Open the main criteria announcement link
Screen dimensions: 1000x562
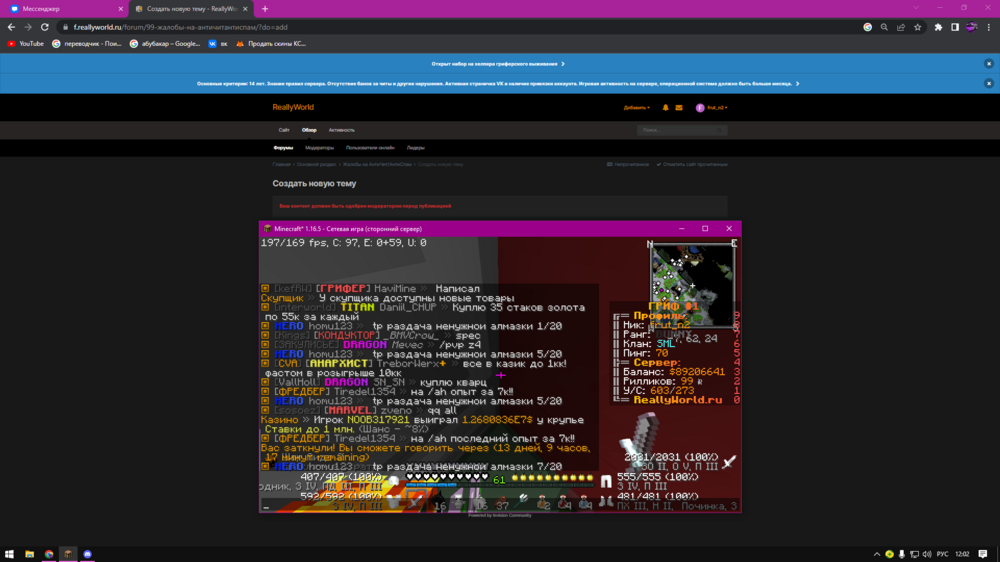pos(498,84)
